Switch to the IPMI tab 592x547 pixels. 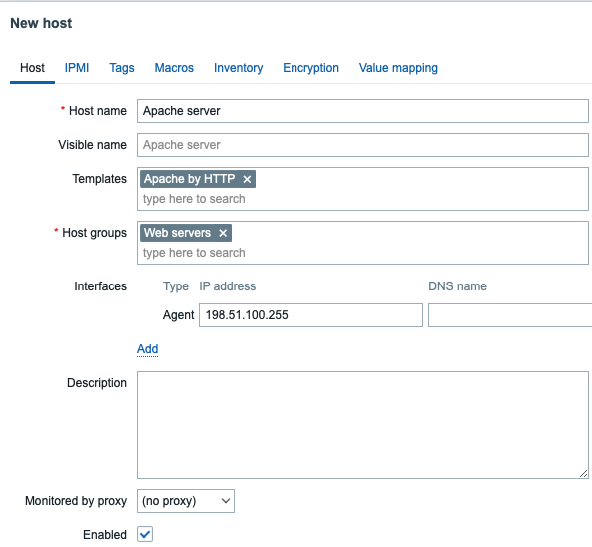[x=77, y=68]
